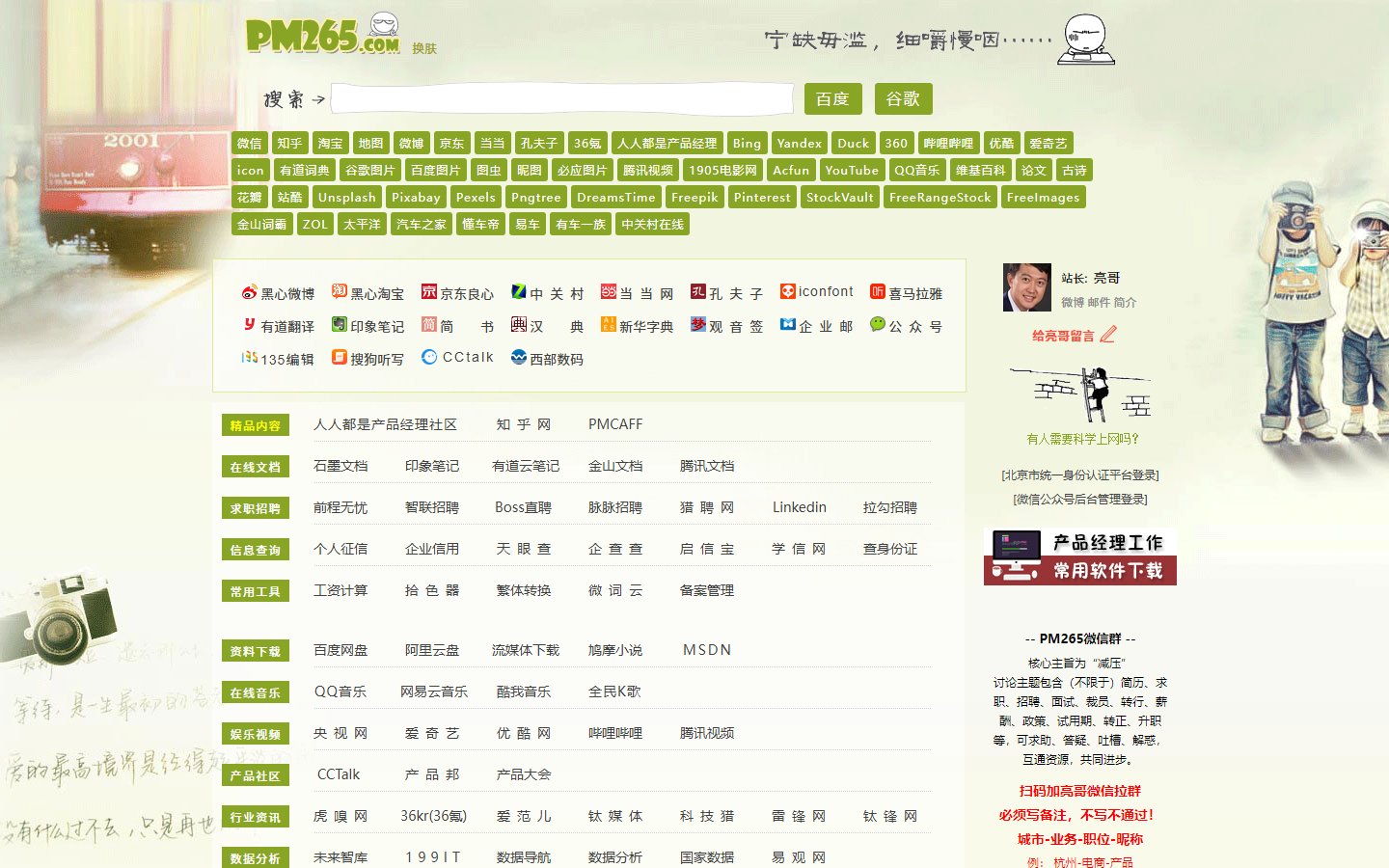This screenshot has width=1389, height=868.
Task: Choose the Pinterest search tag
Action: click(762, 197)
